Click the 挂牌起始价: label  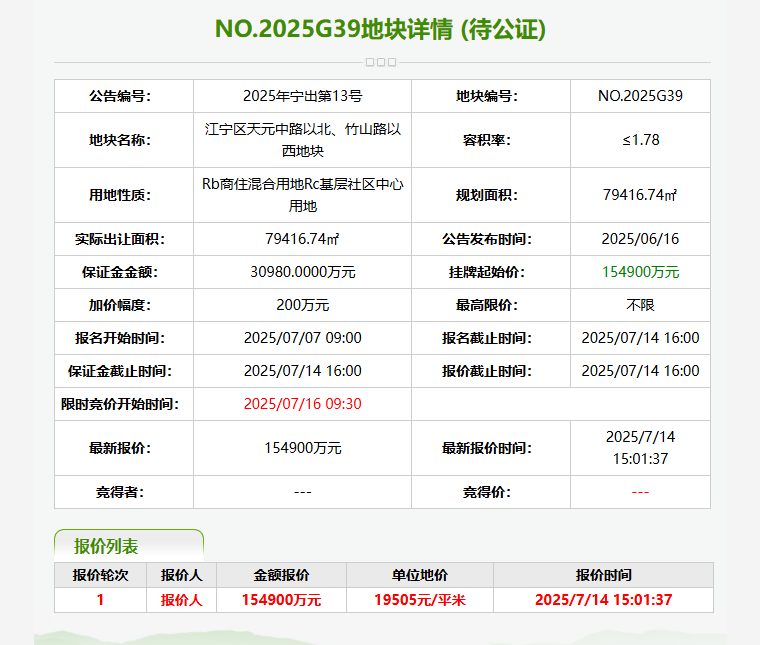click(487, 272)
